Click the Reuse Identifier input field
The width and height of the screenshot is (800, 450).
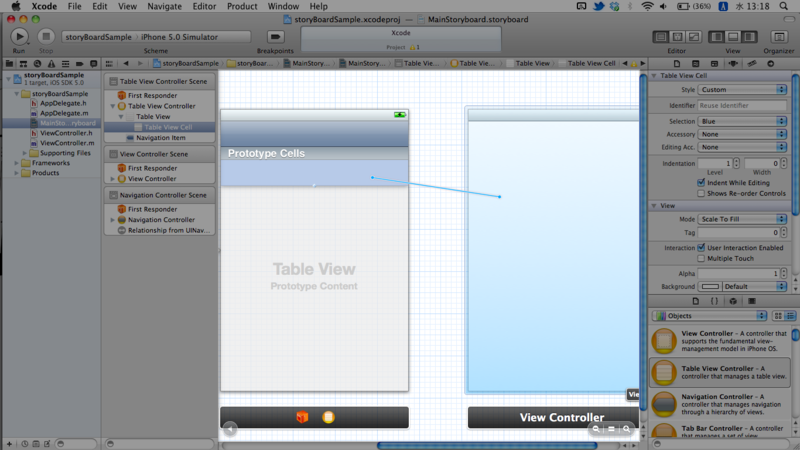pyautogui.click(x=742, y=105)
